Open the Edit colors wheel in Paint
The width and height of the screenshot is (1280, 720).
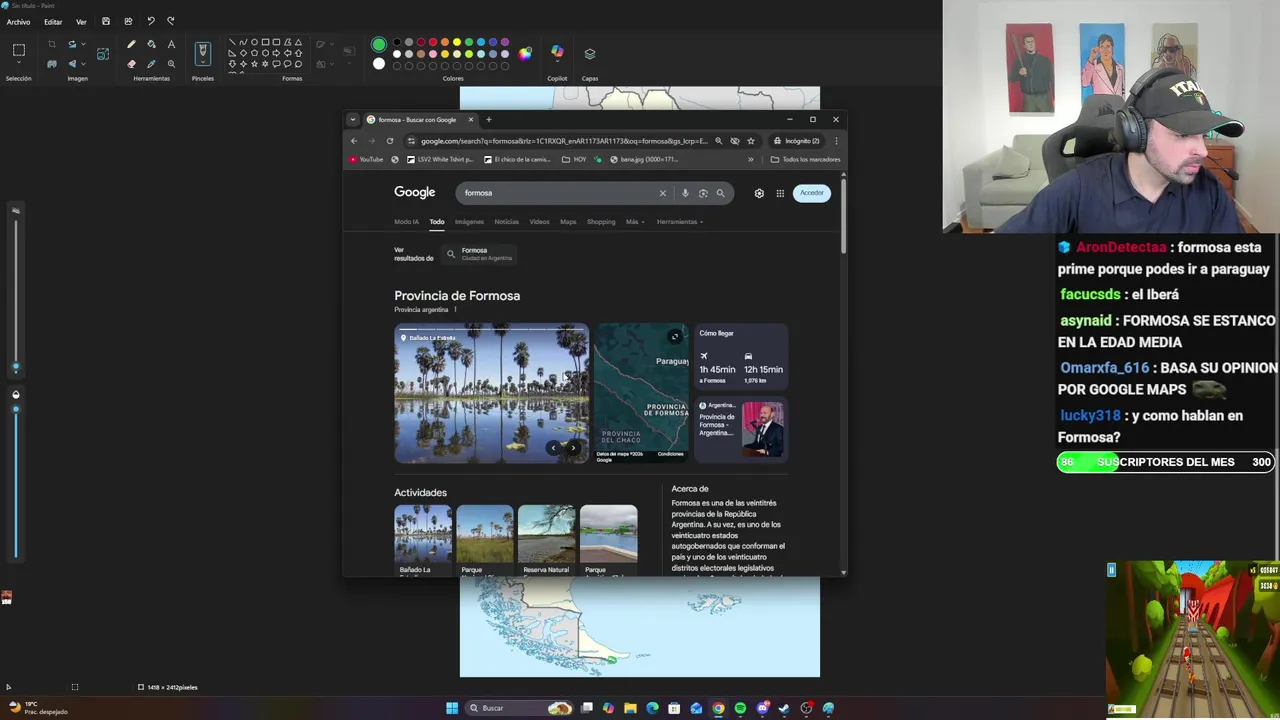[x=525, y=54]
